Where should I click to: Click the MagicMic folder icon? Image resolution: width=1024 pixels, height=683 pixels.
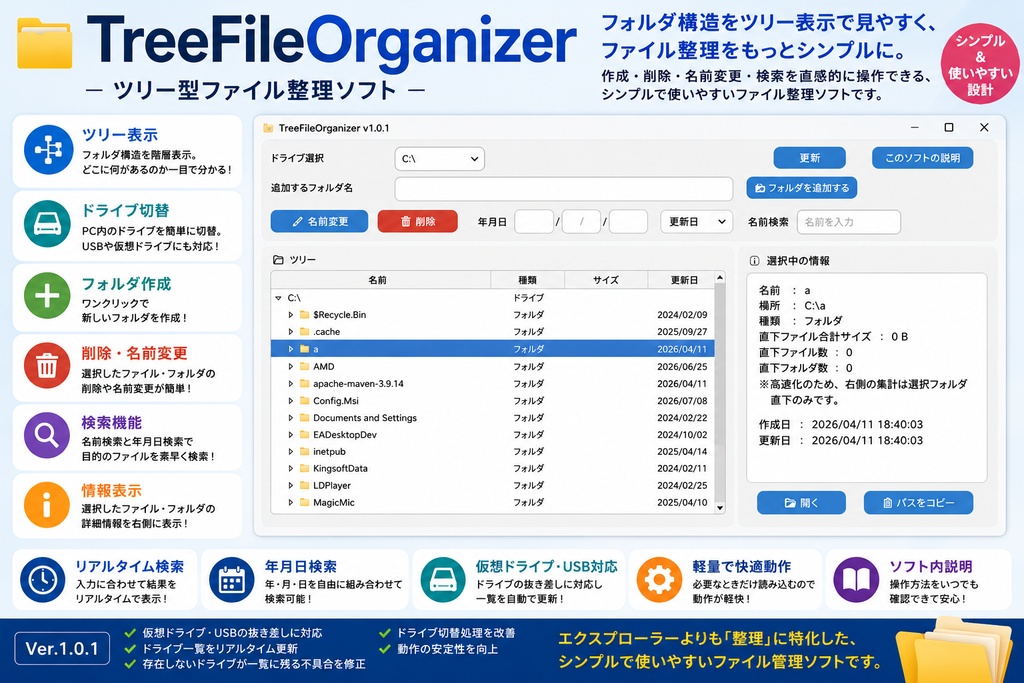click(x=304, y=502)
